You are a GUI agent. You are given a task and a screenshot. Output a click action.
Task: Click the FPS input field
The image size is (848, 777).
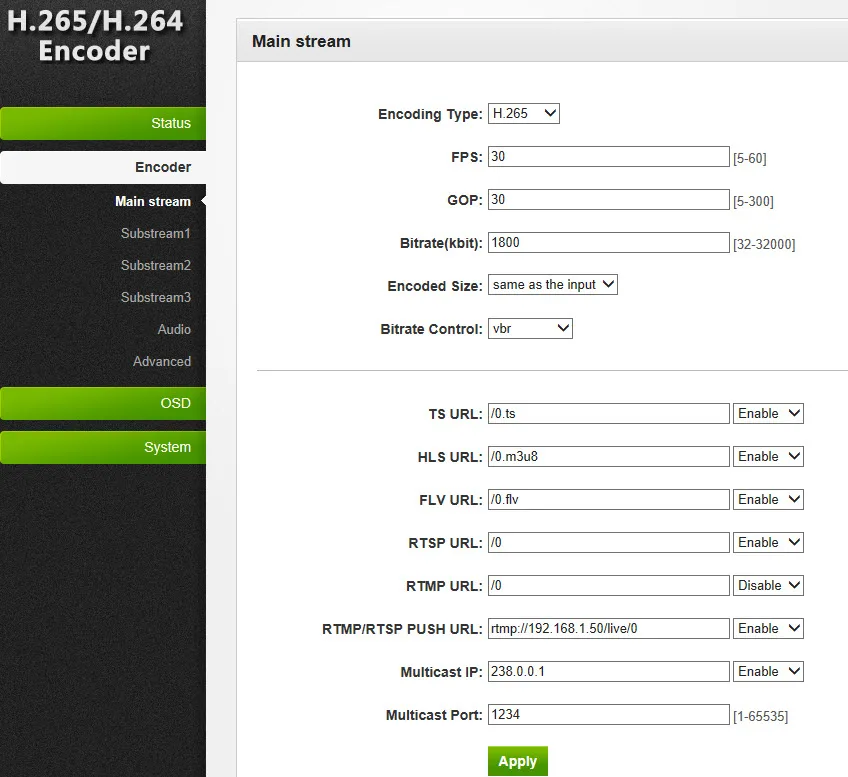(x=608, y=156)
